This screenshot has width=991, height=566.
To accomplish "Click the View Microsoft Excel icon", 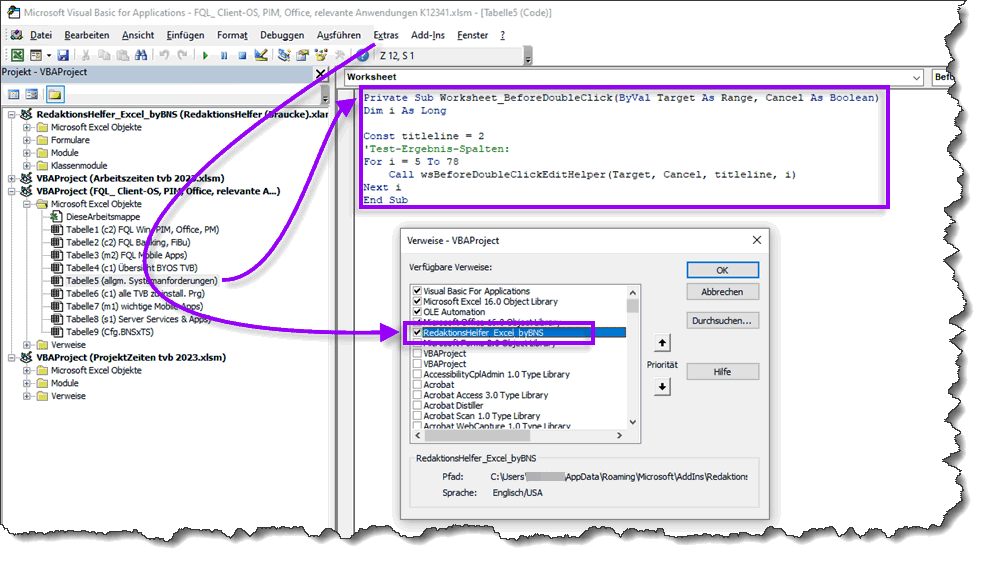I will [17, 56].
